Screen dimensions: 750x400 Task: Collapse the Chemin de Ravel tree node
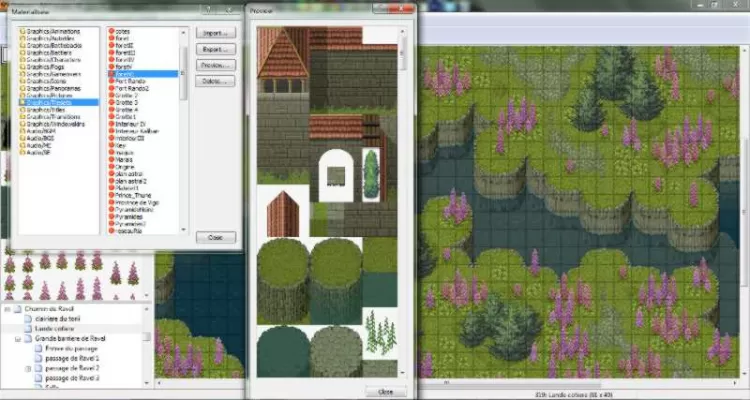tap(9, 310)
